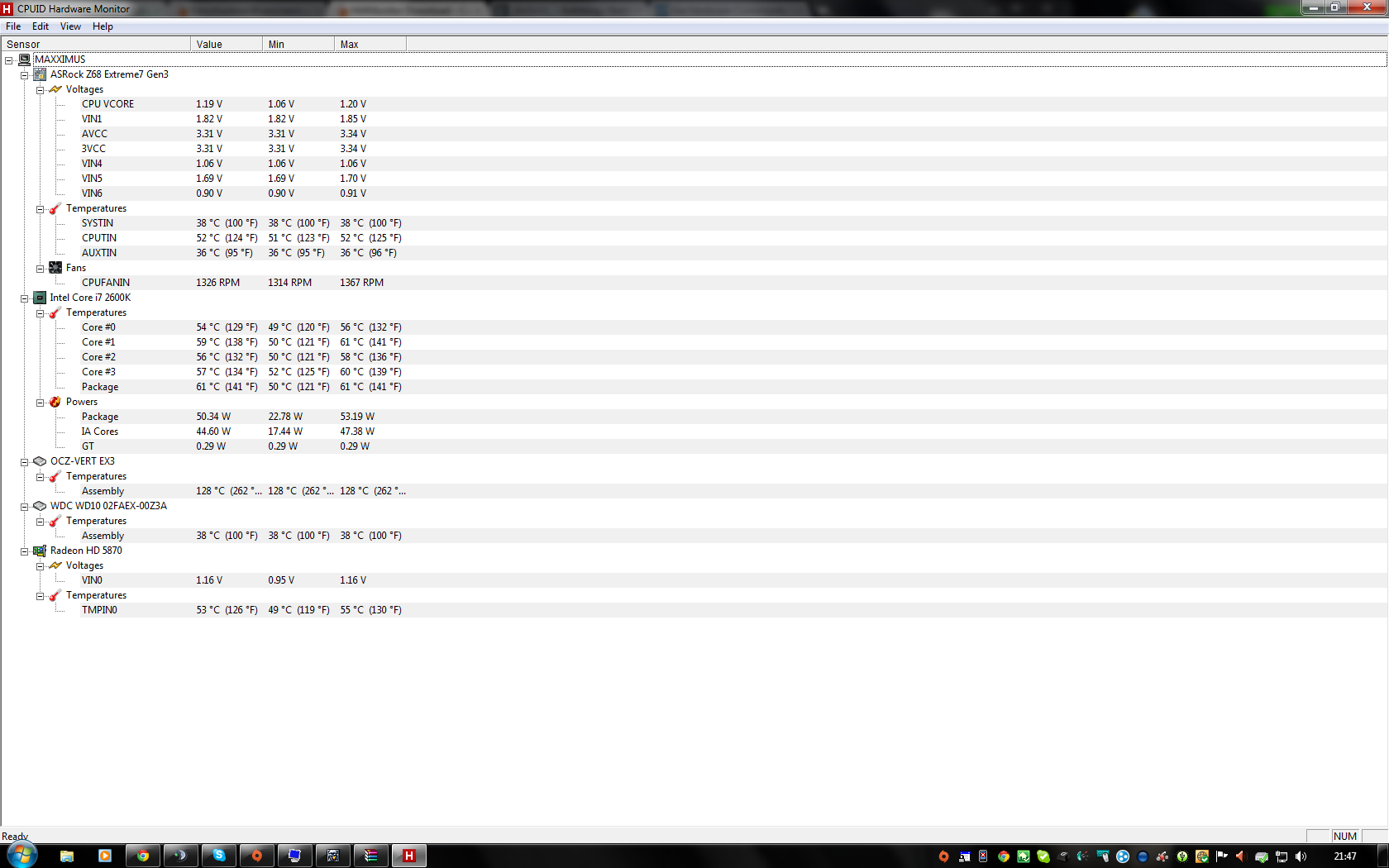Collapse the Radeon HD 5870 node
Viewport: 1389px width, 868px height.
click(x=24, y=551)
